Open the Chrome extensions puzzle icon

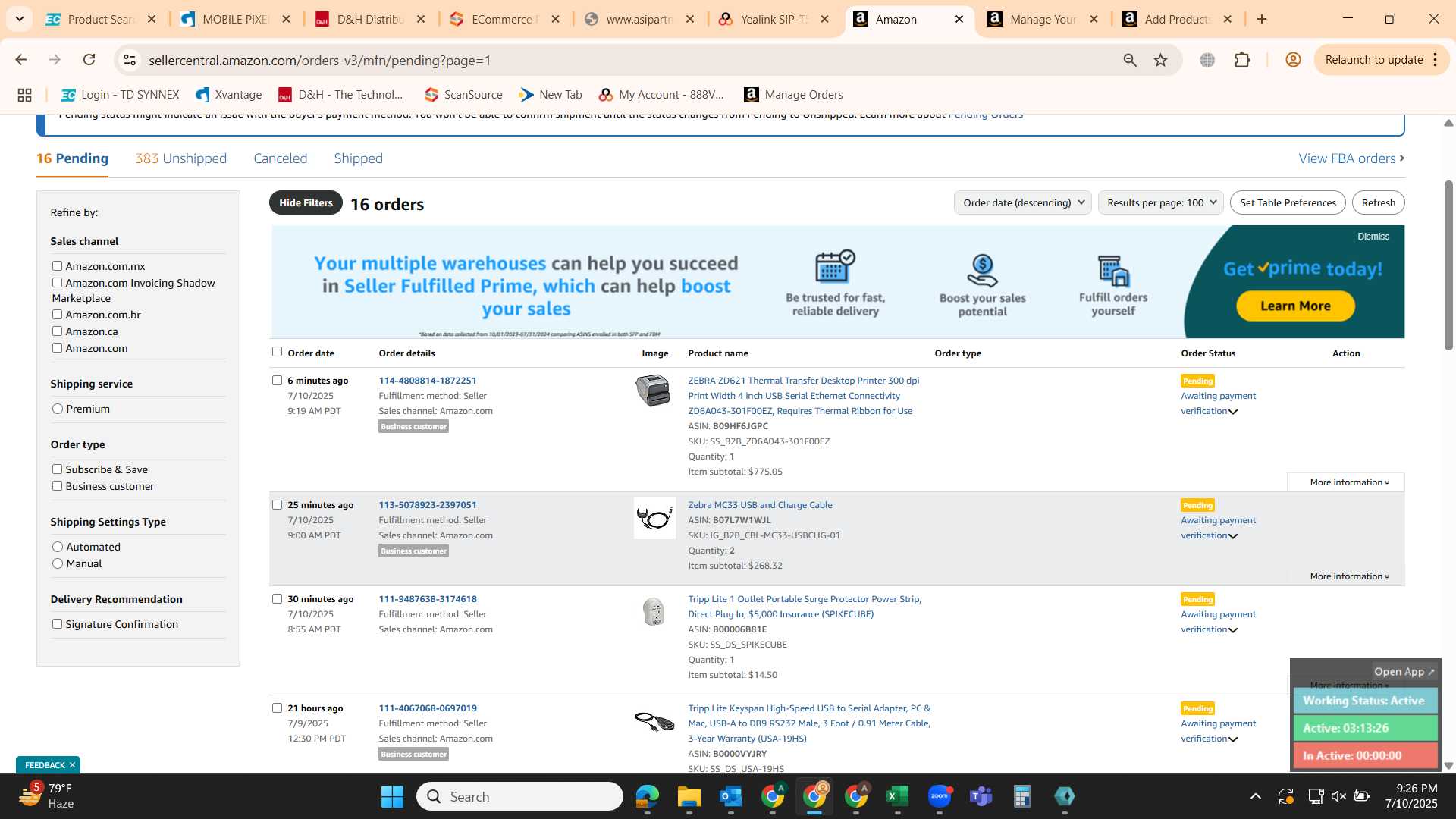1242,60
